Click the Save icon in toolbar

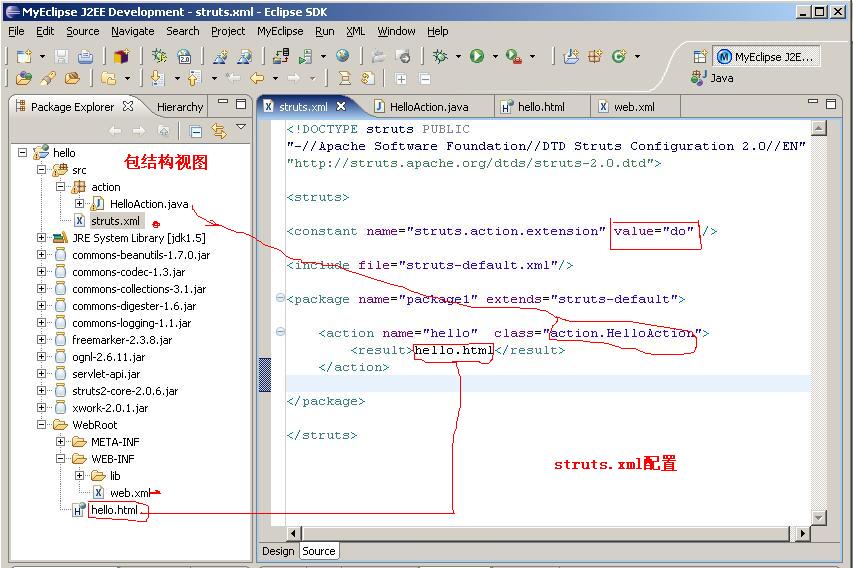click(x=62, y=57)
